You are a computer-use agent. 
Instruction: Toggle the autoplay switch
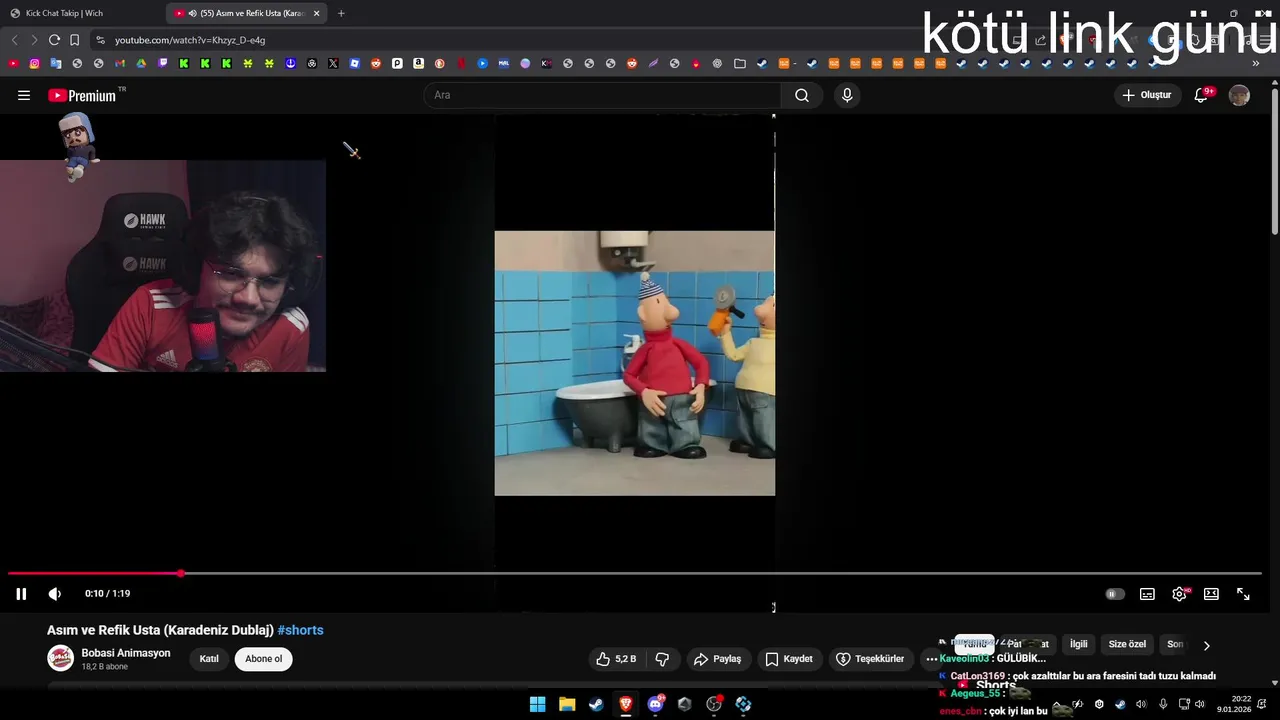pos(1114,594)
